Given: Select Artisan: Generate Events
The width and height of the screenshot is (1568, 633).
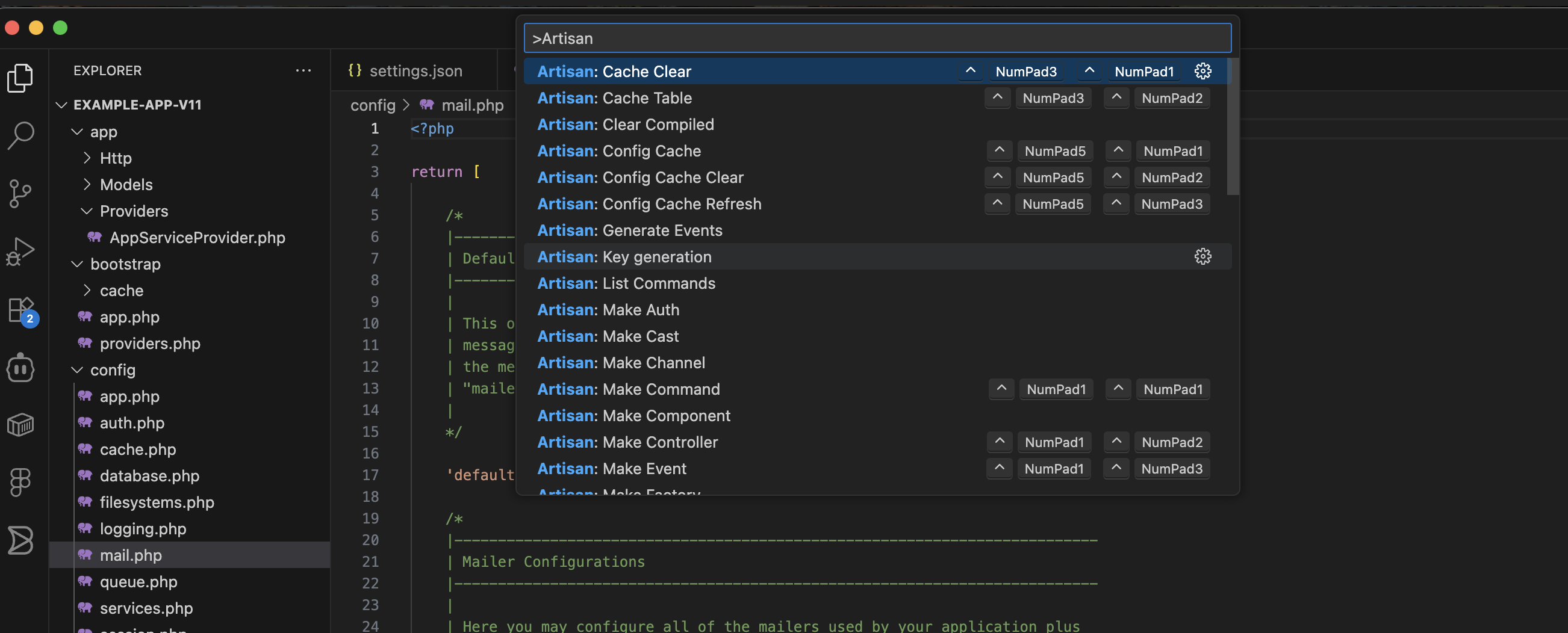Looking at the screenshot, I should pyautogui.click(x=877, y=230).
